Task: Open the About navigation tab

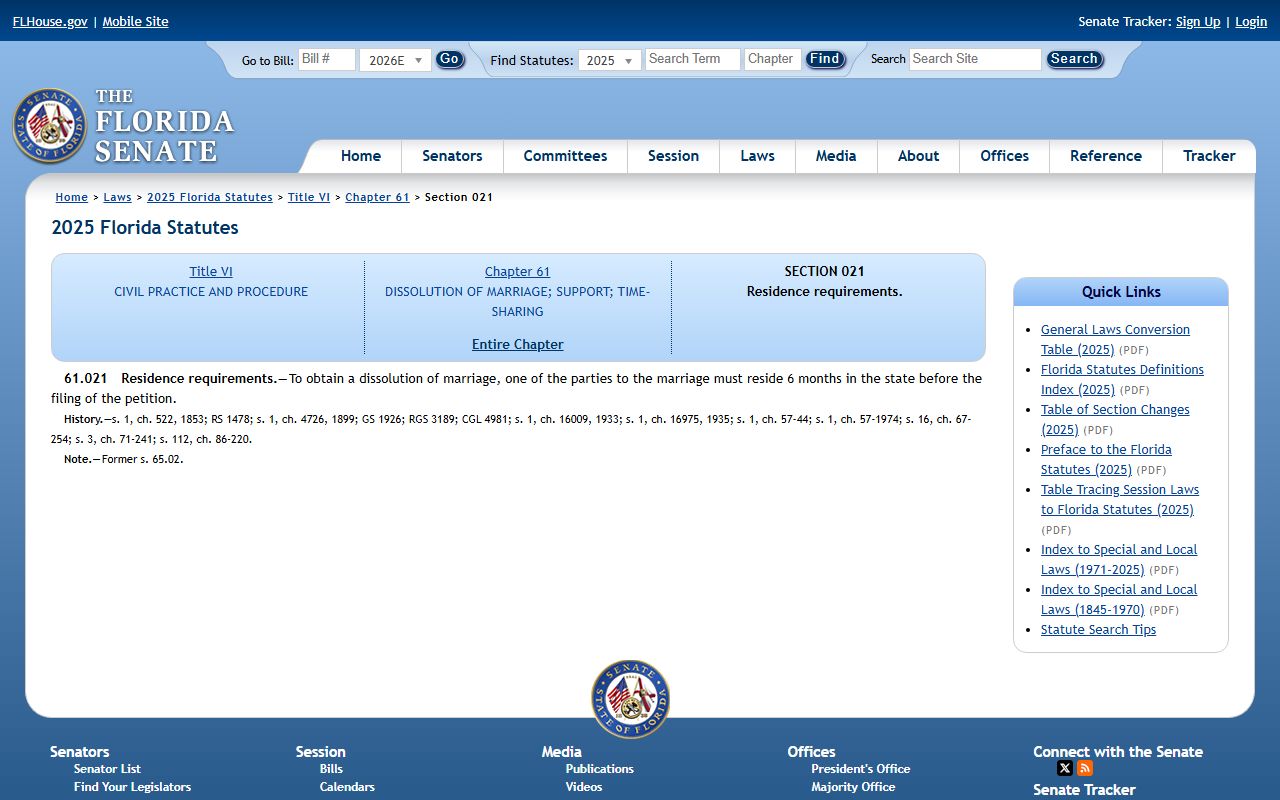Action: point(918,156)
